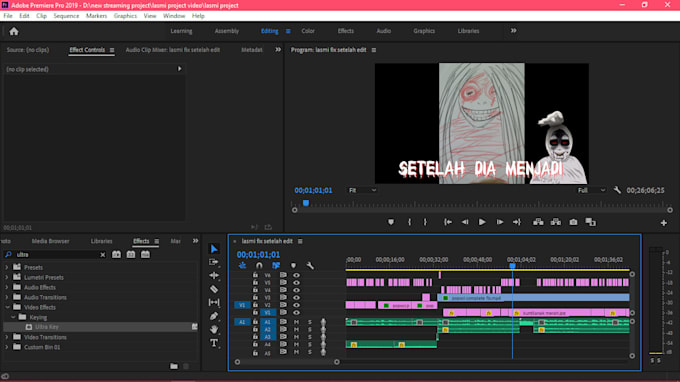
Task: Collapse the Keying subfolder
Action: pos(13,317)
